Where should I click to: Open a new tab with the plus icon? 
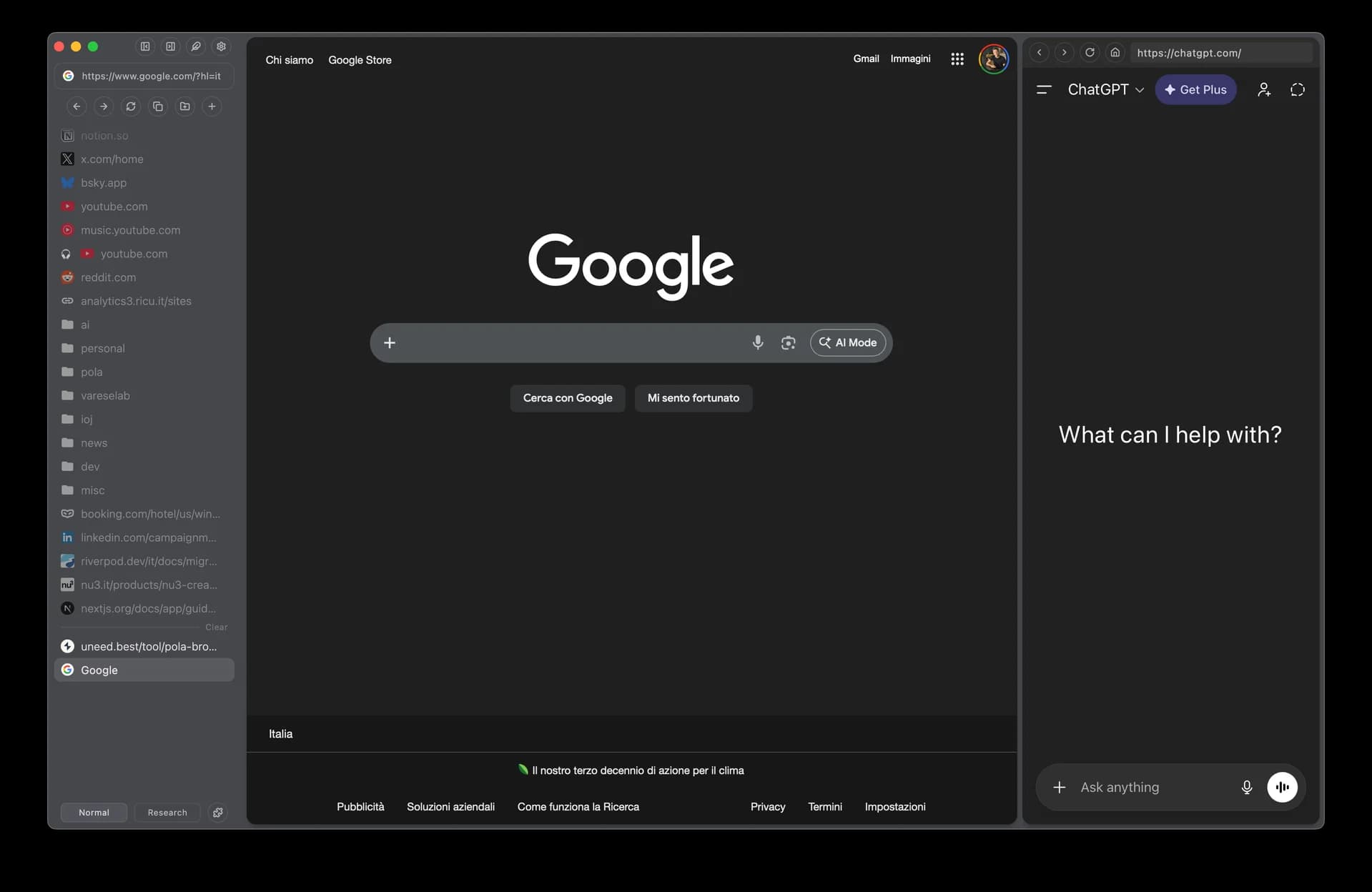[x=212, y=106]
